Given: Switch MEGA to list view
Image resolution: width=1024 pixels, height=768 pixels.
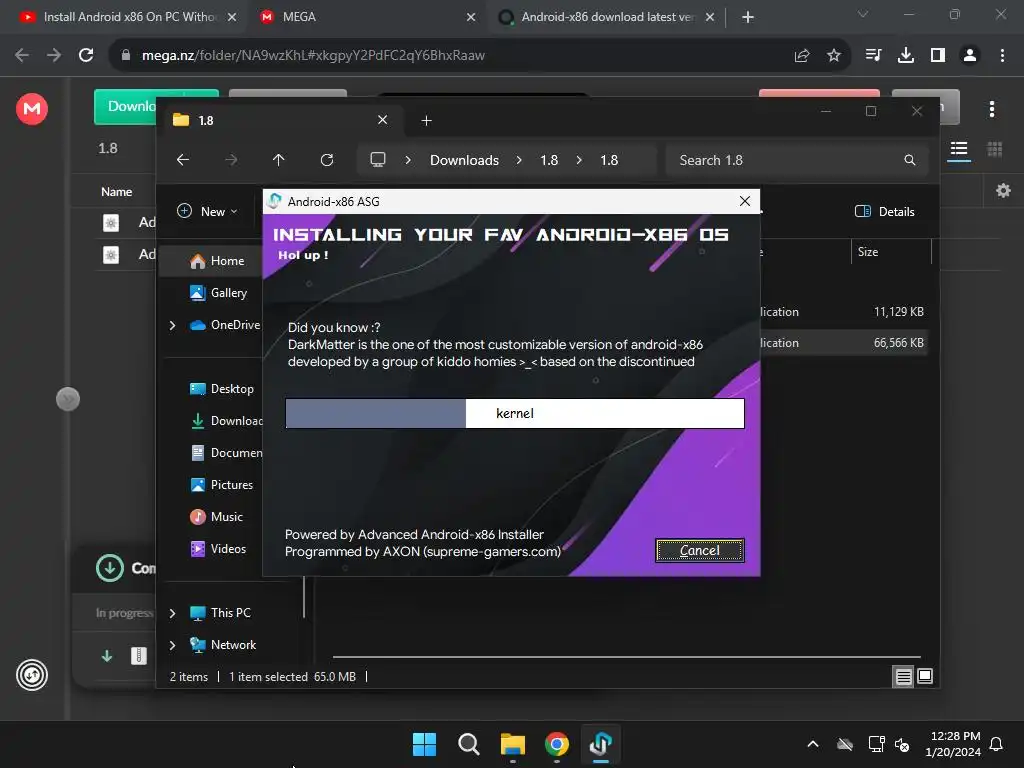Looking at the screenshot, I should [959, 150].
